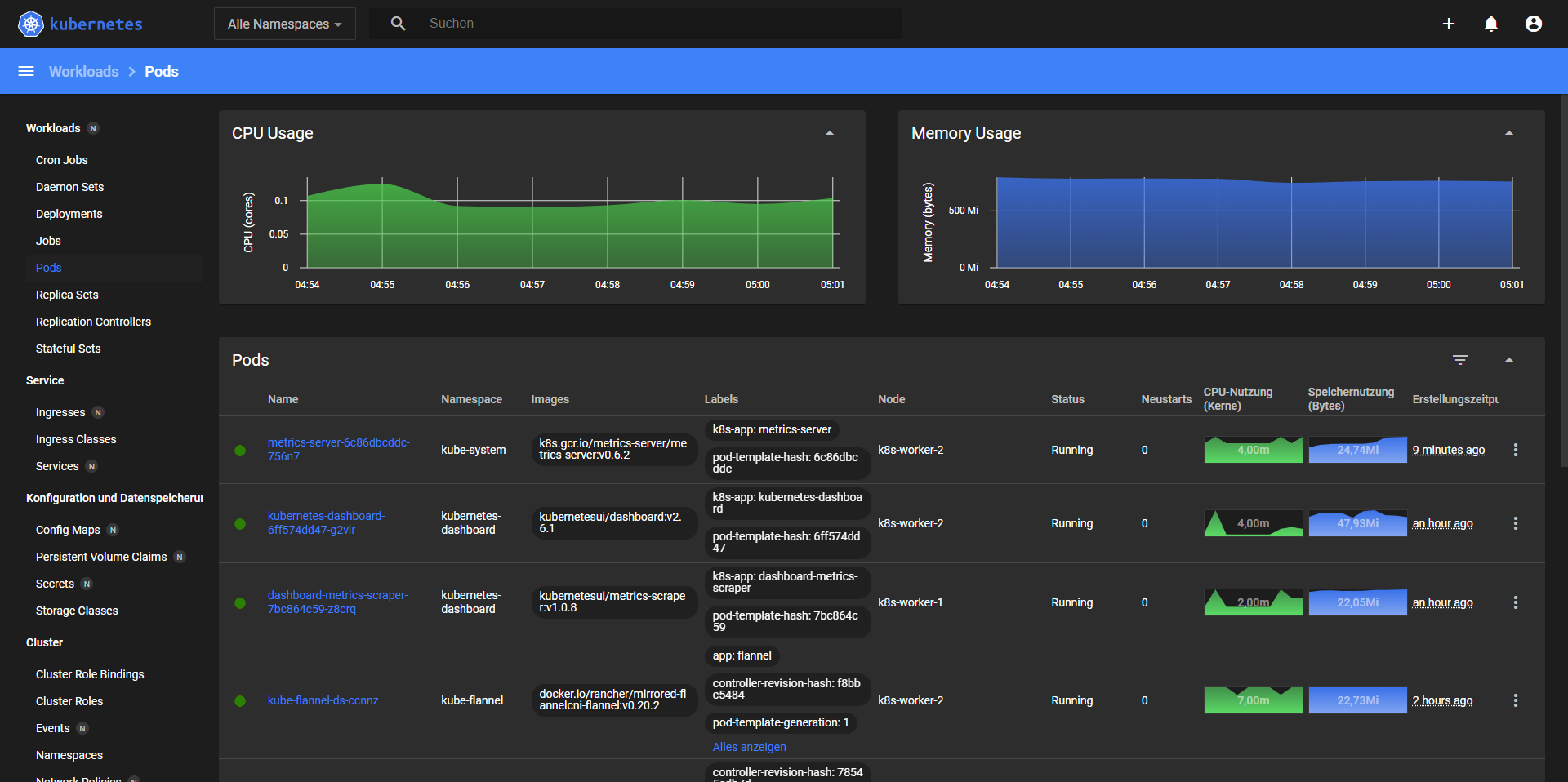This screenshot has width=1568, height=782.
Task: Open Config Maps in sidebar
Action: click(68, 530)
